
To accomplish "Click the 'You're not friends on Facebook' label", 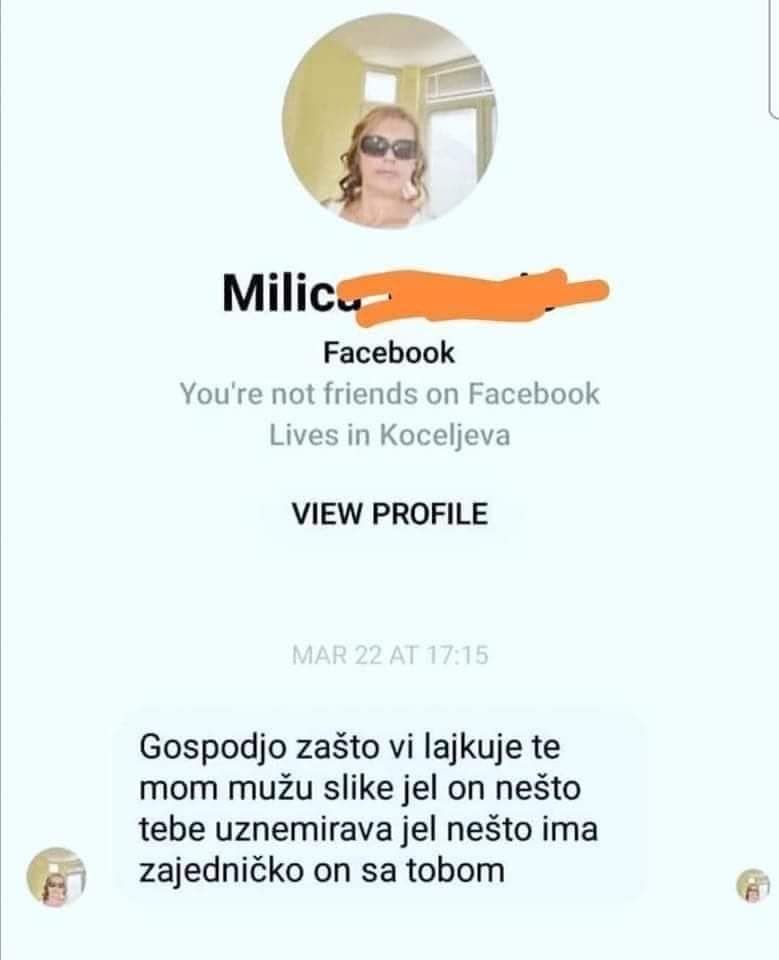I will (x=390, y=394).
